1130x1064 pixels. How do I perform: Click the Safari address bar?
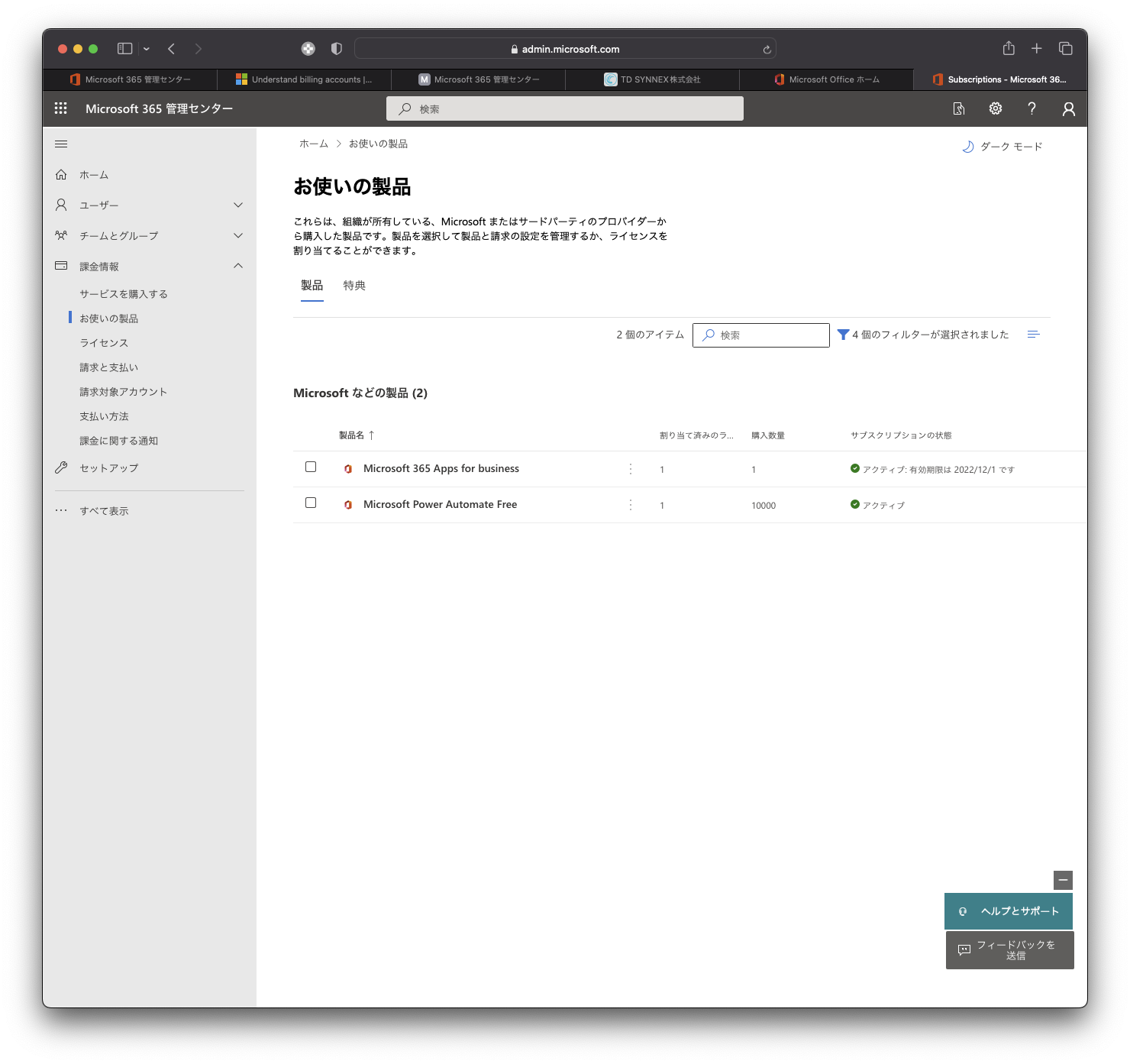point(565,49)
